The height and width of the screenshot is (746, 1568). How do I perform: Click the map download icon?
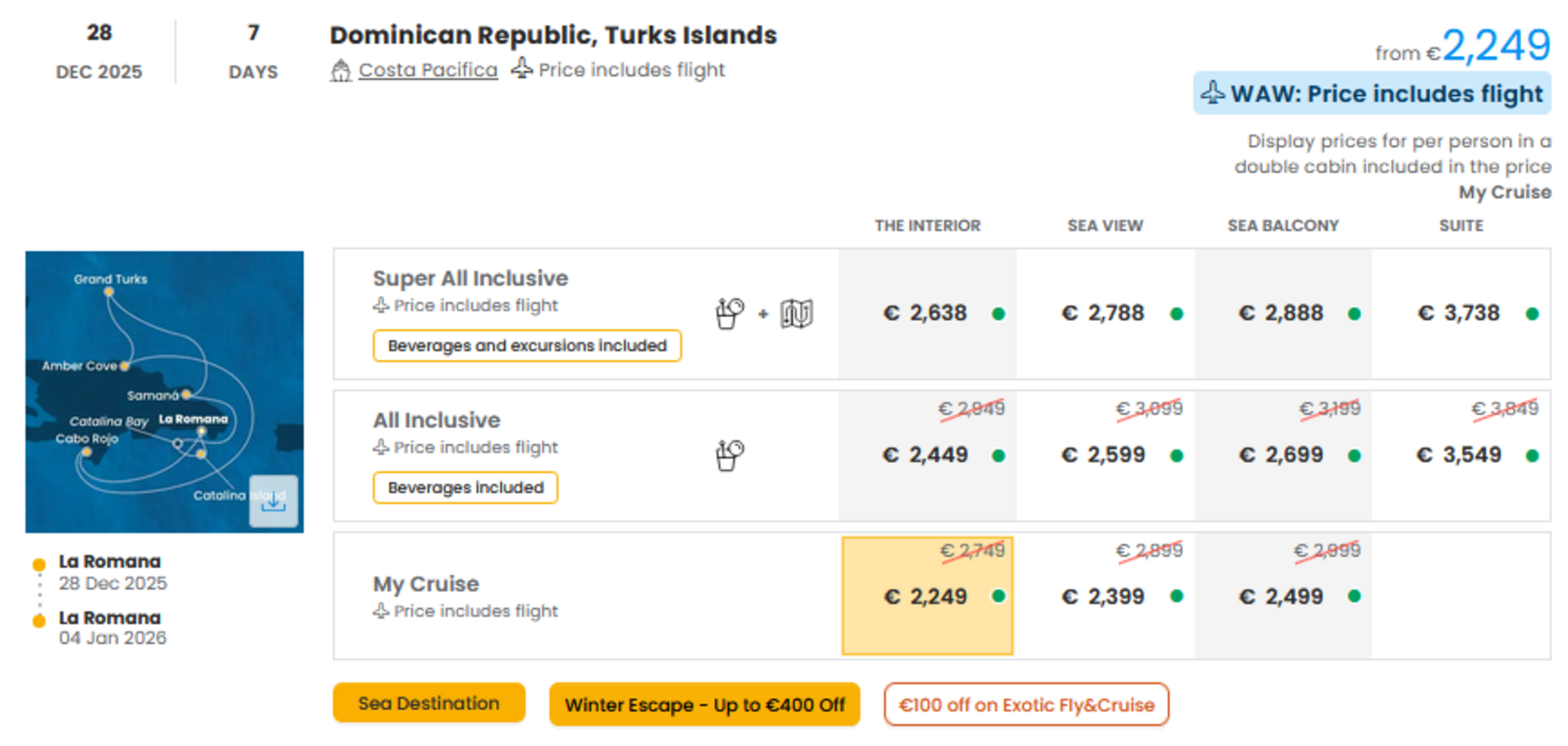pyautogui.click(x=273, y=502)
